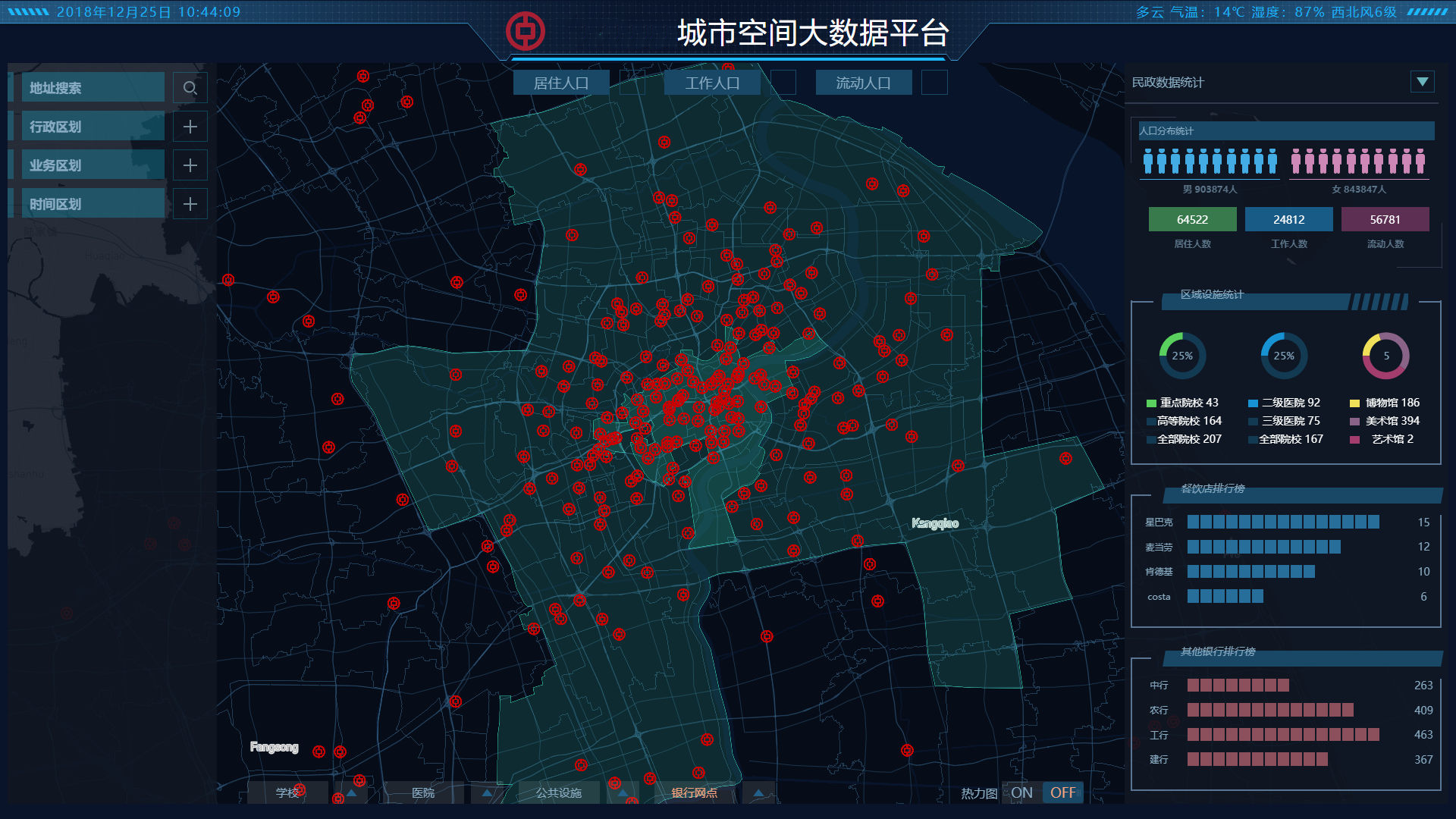This screenshot has width=1456, height=819.
Task: Click the 城市空间大数据平台 title
Action: point(813,33)
